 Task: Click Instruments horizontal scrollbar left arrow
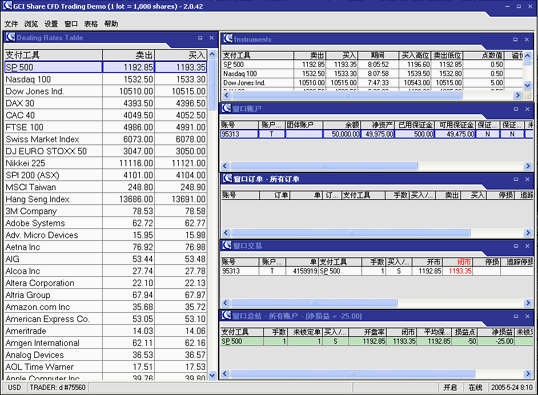coord(226,95)
